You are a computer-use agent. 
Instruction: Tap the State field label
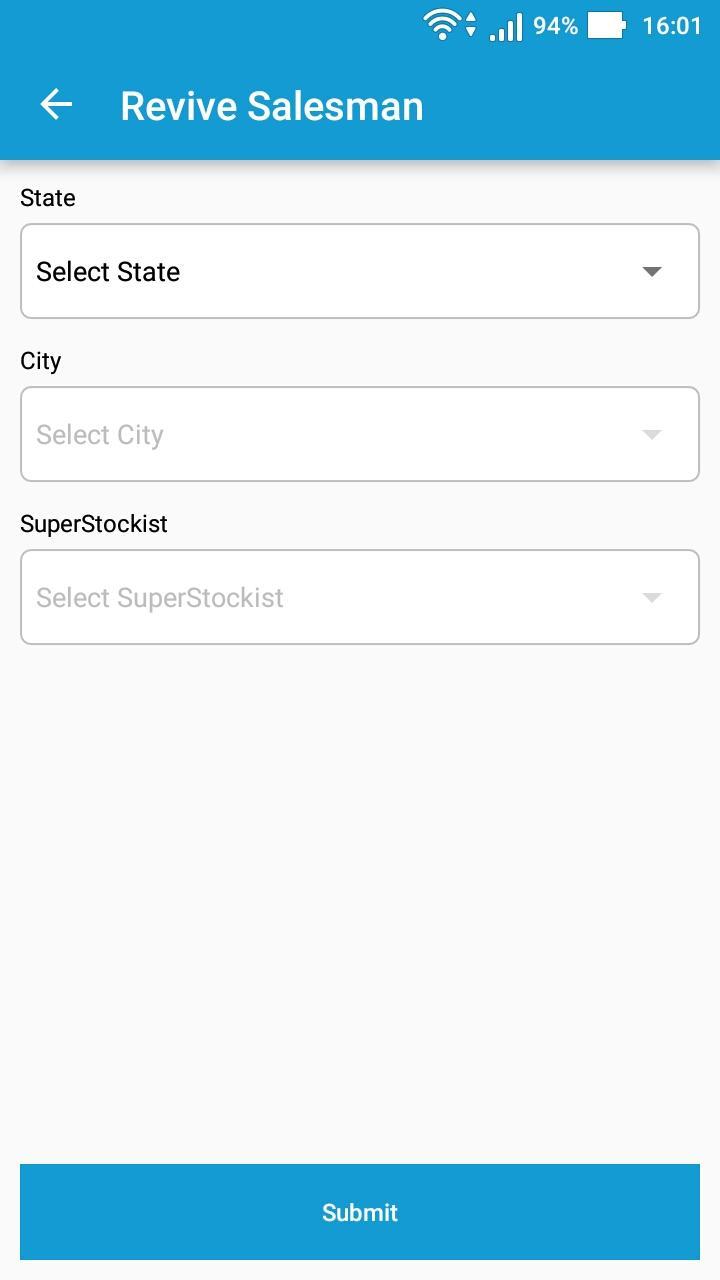click(x=48, y=198)
